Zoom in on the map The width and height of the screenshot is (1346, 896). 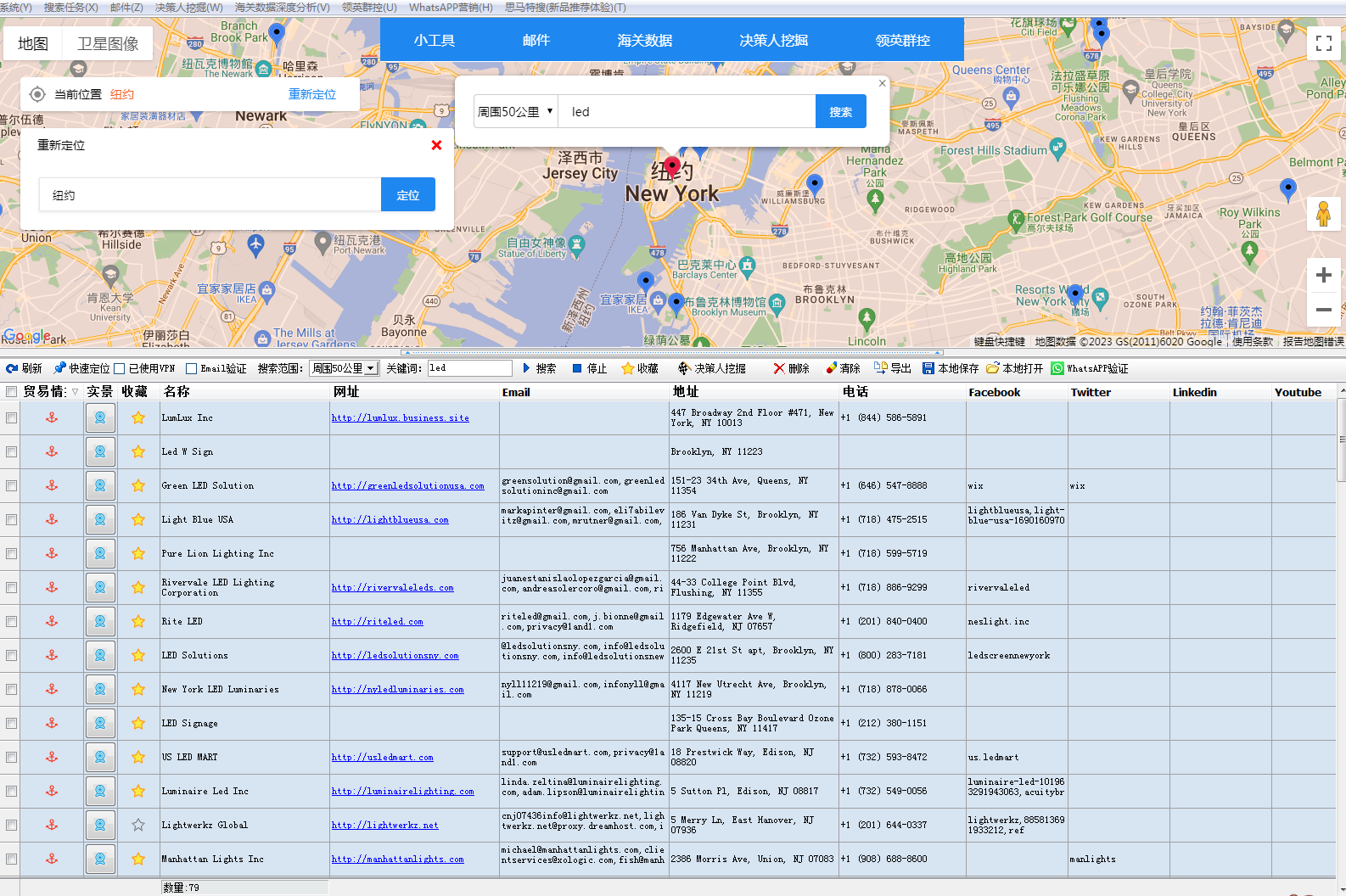tap(1323, 275)
